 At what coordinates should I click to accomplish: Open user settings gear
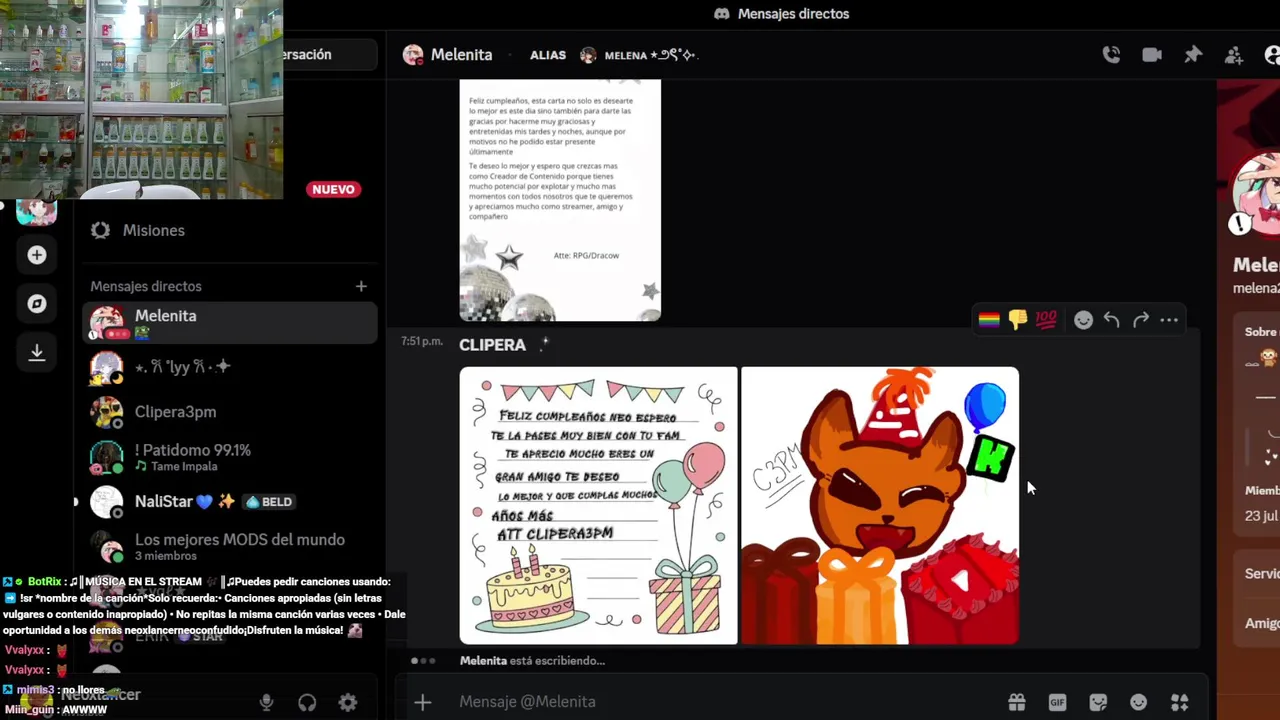[348, 702]
